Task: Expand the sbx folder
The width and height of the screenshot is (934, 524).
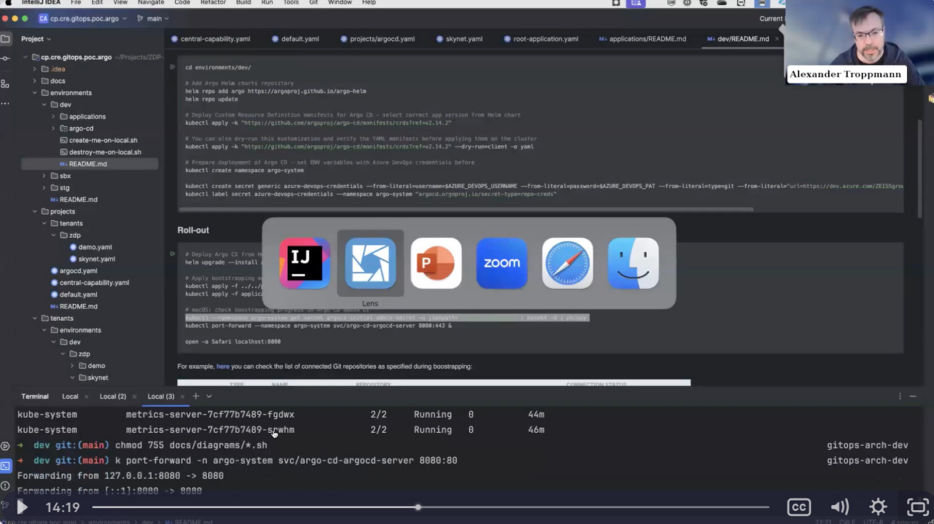Action: [x=44, y=176]
